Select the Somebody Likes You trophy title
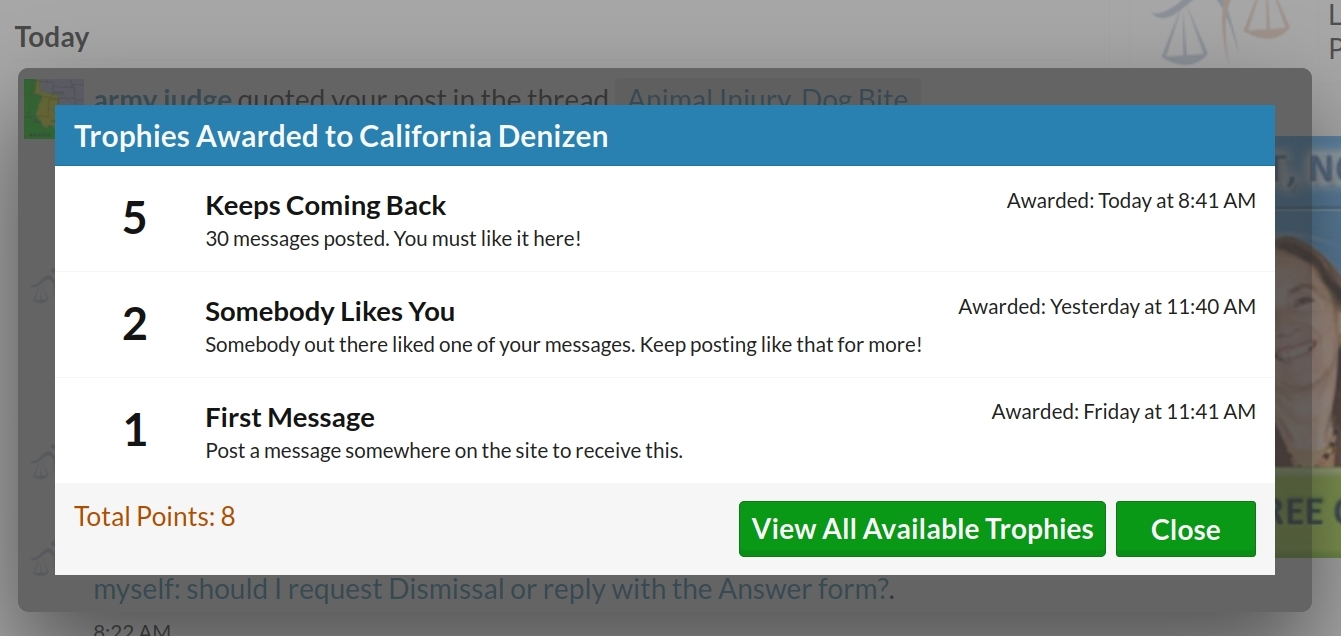1341x636 pixels. [330, 312]
